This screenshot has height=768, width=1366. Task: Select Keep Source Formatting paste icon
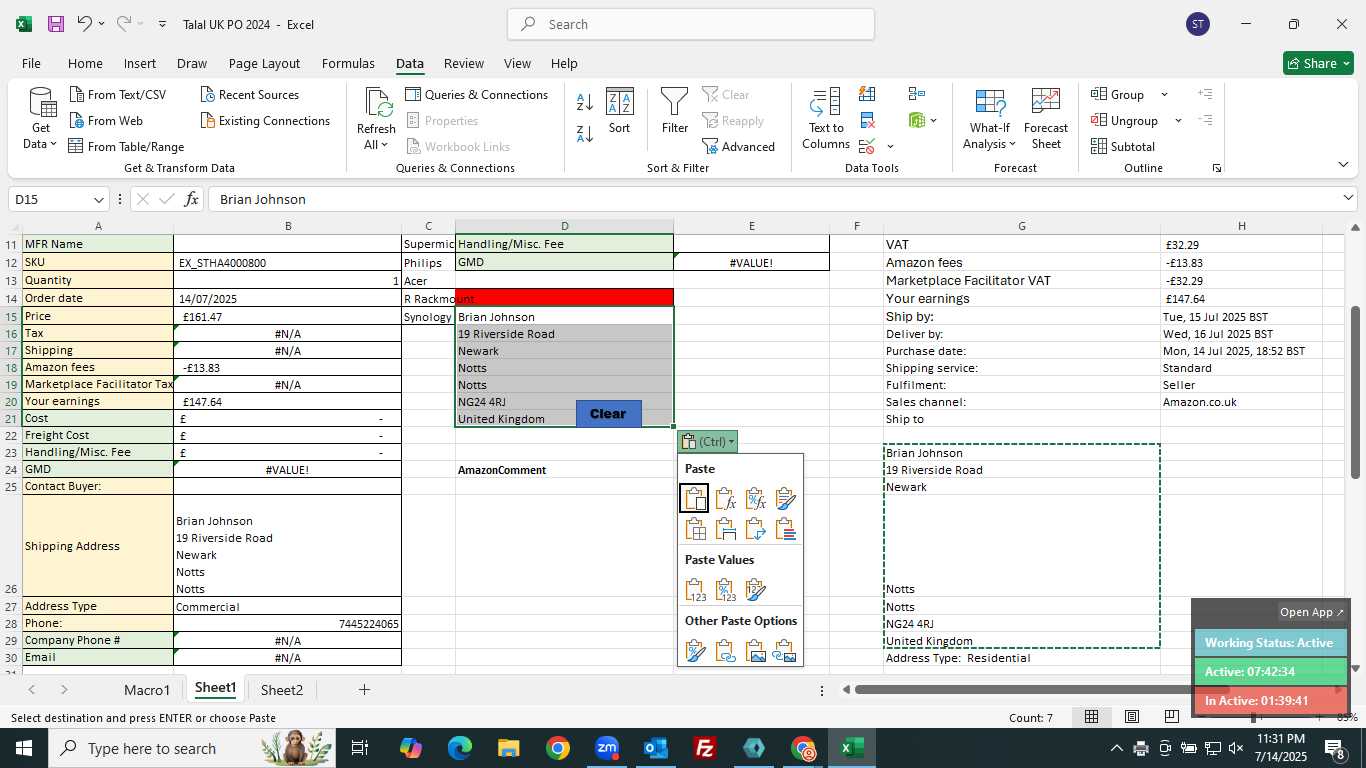[785, 498]
